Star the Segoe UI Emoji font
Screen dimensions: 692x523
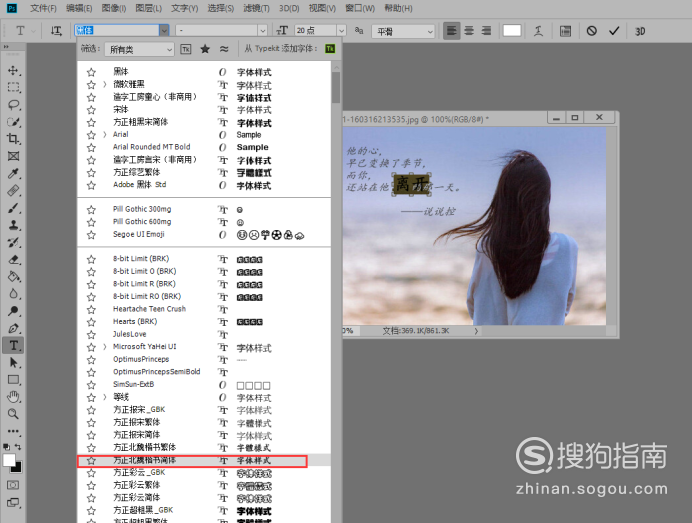(91, 235)
